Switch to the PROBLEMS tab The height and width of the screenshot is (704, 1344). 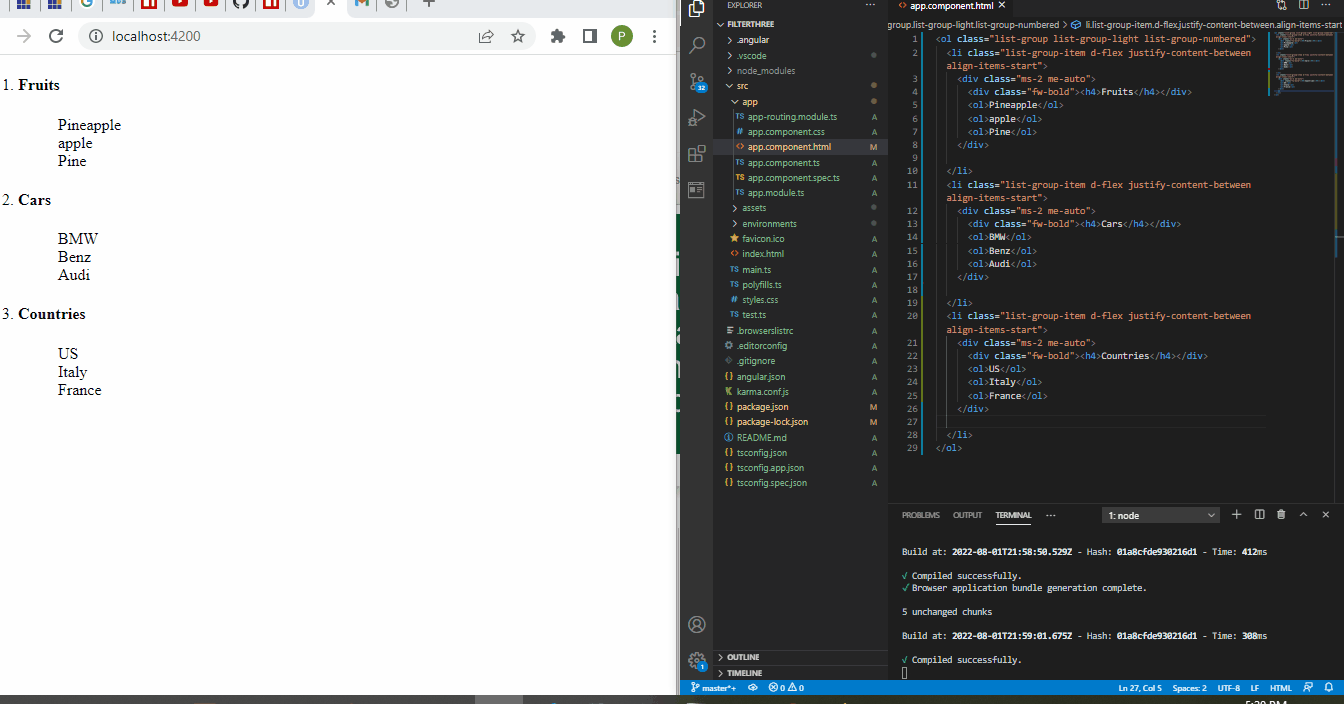coord(920,515)
